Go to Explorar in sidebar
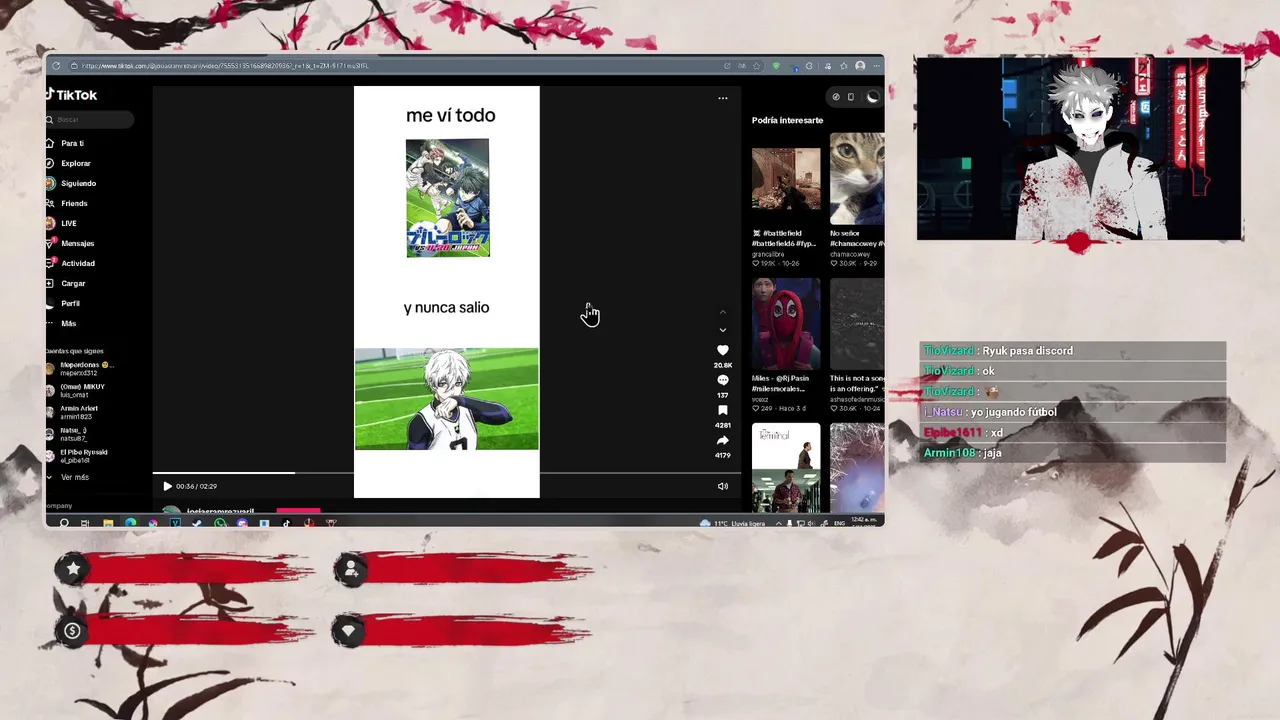 69,163
